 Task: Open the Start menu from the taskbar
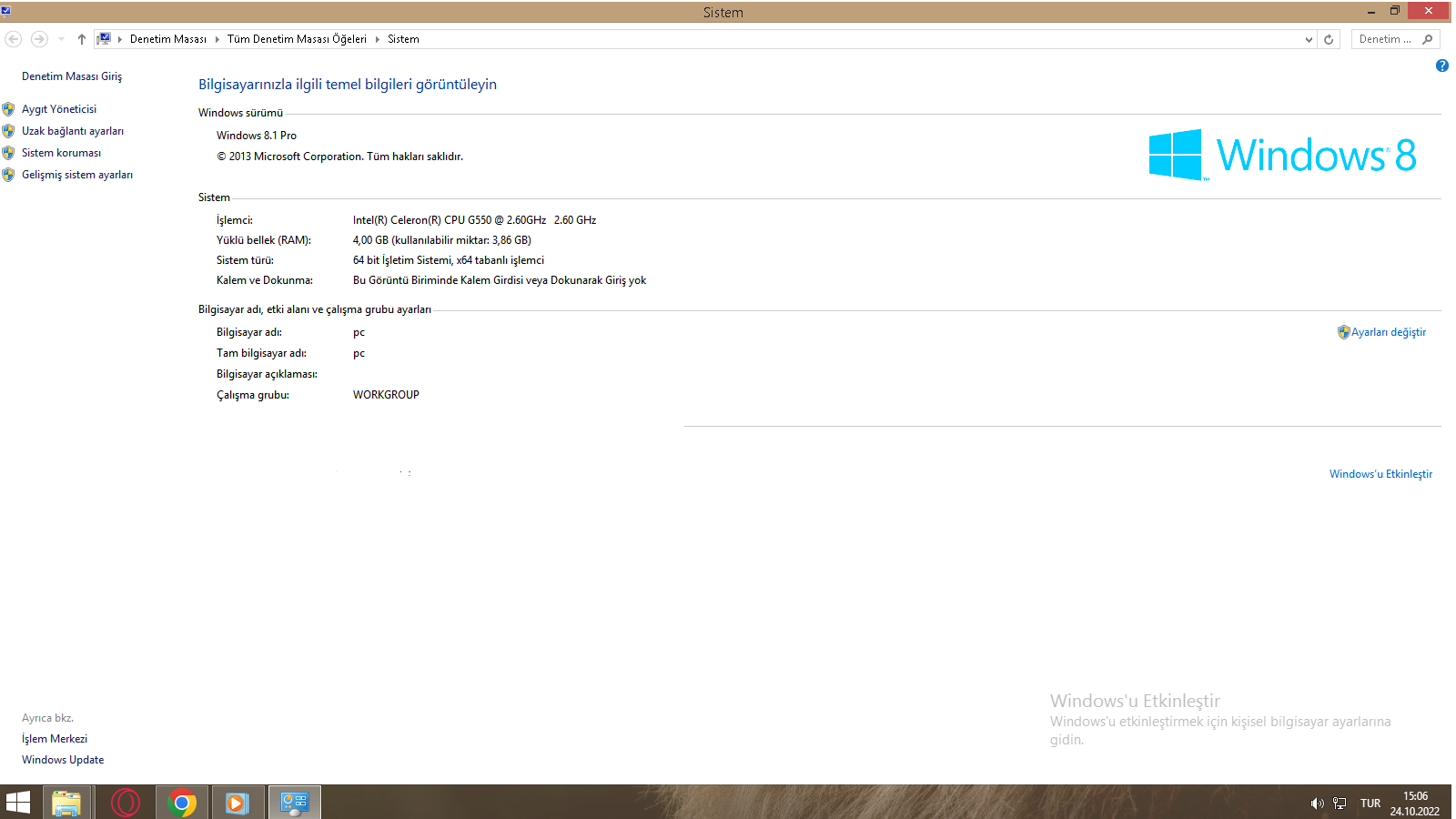click(x=18, y=803)
